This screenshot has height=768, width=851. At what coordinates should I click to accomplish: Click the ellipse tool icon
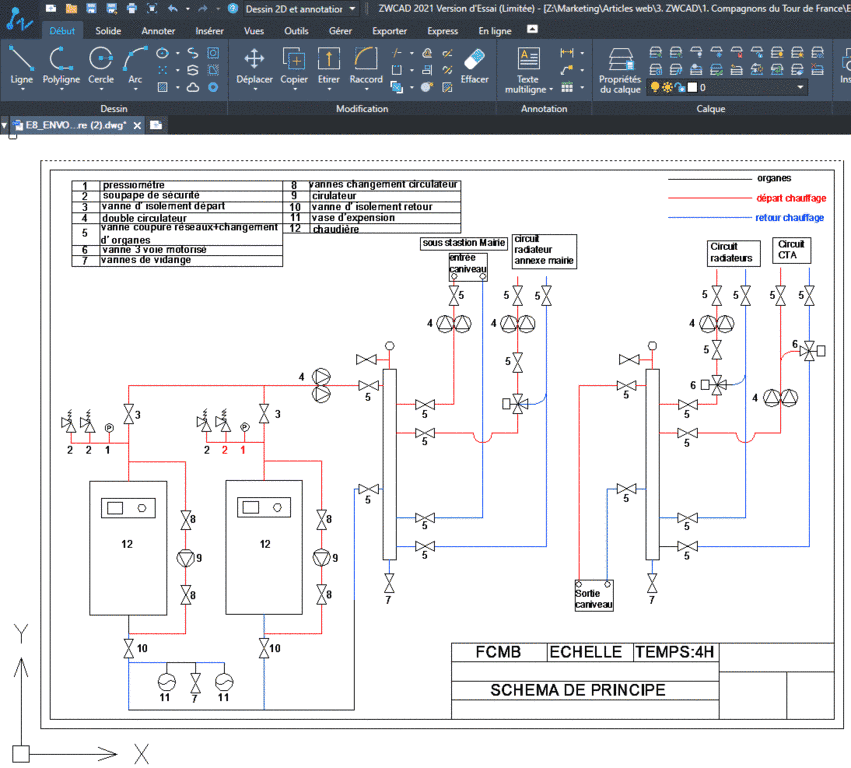[x=162, y=53]
